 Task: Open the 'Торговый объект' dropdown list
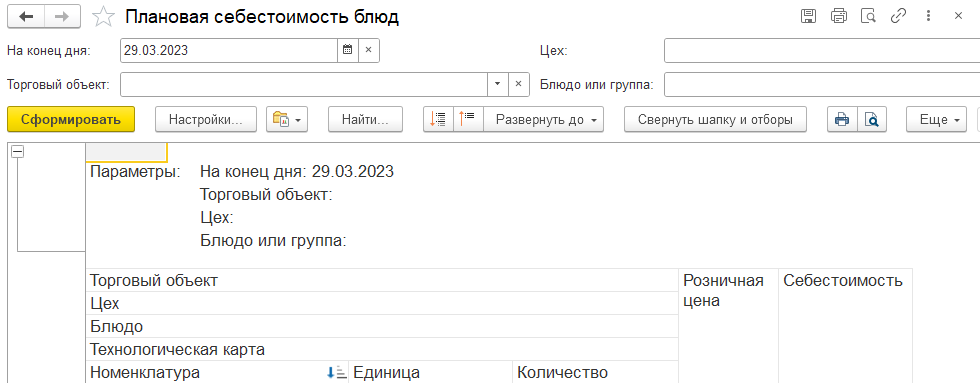point(498,84)
